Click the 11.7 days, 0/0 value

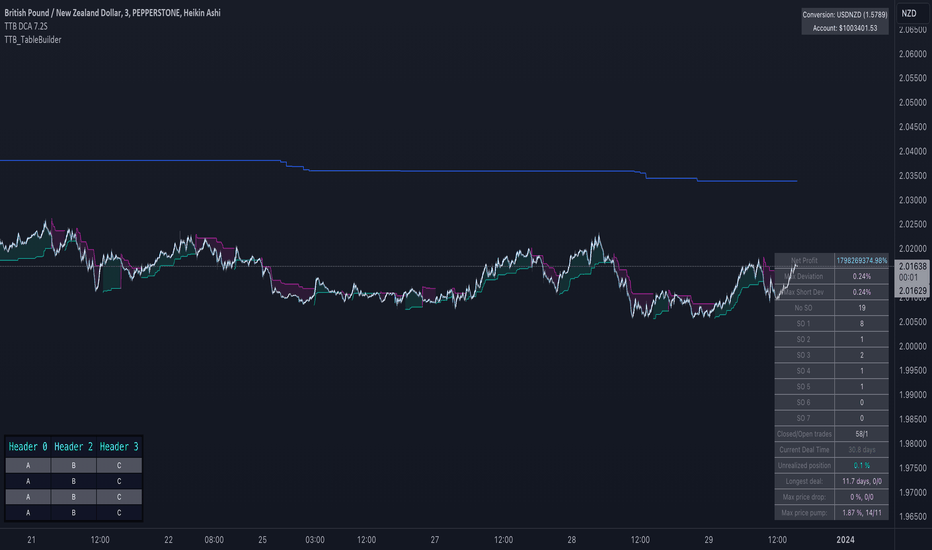click(x=861, y=481)
